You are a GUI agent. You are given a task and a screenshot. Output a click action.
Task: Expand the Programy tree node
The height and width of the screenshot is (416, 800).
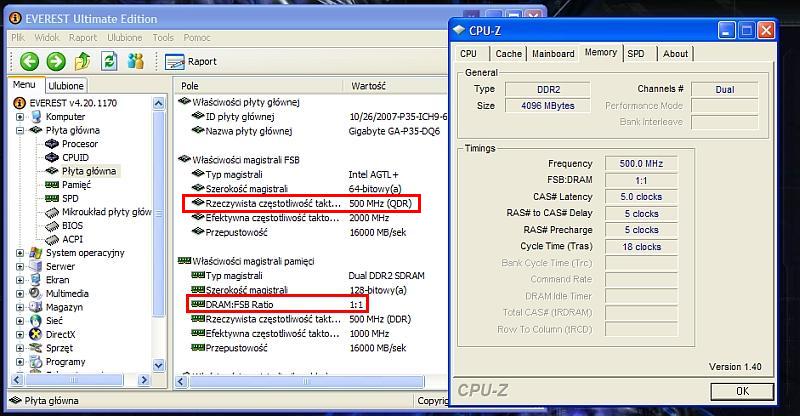[19, 362]
